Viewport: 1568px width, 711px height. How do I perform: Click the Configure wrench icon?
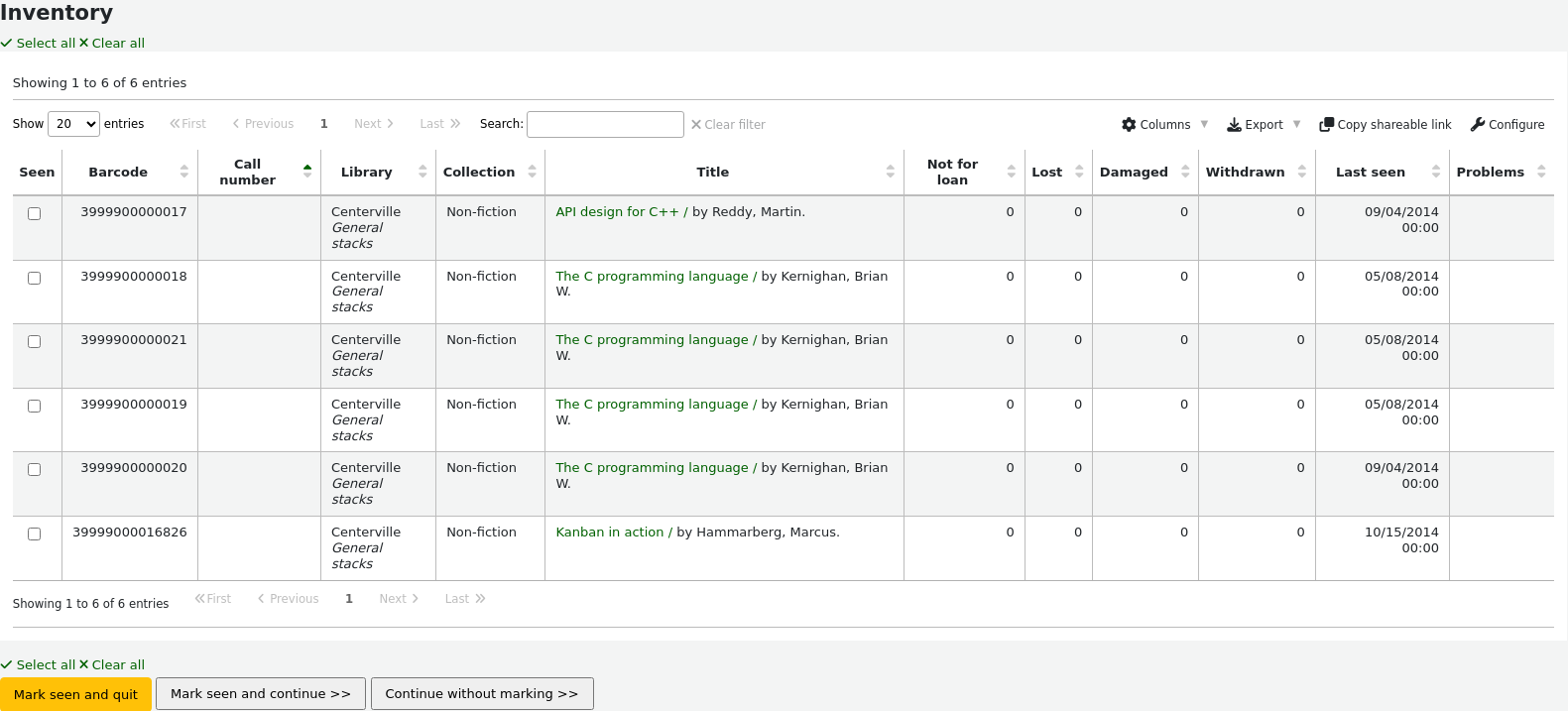point(1478,125)
